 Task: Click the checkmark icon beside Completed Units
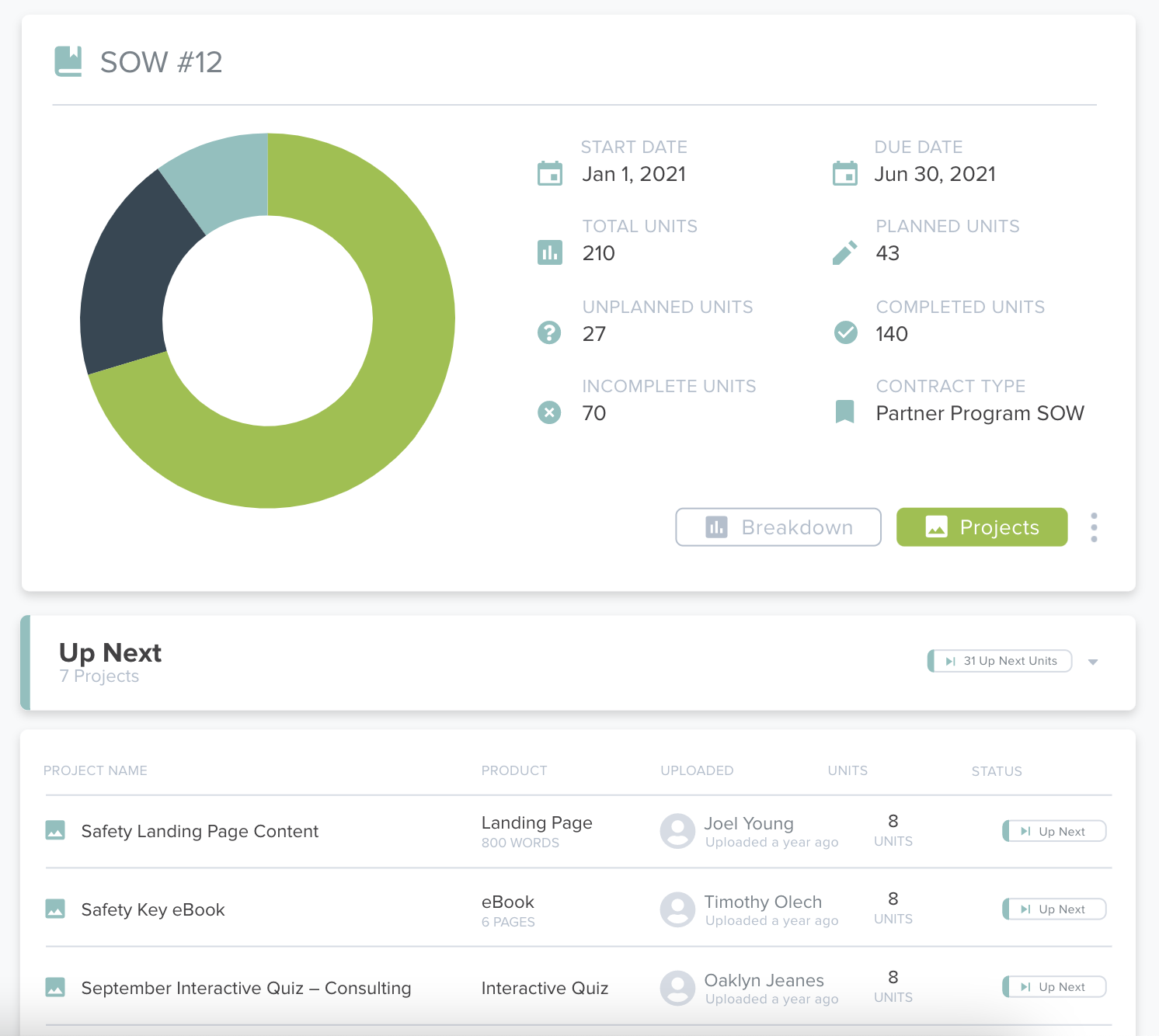845,332
